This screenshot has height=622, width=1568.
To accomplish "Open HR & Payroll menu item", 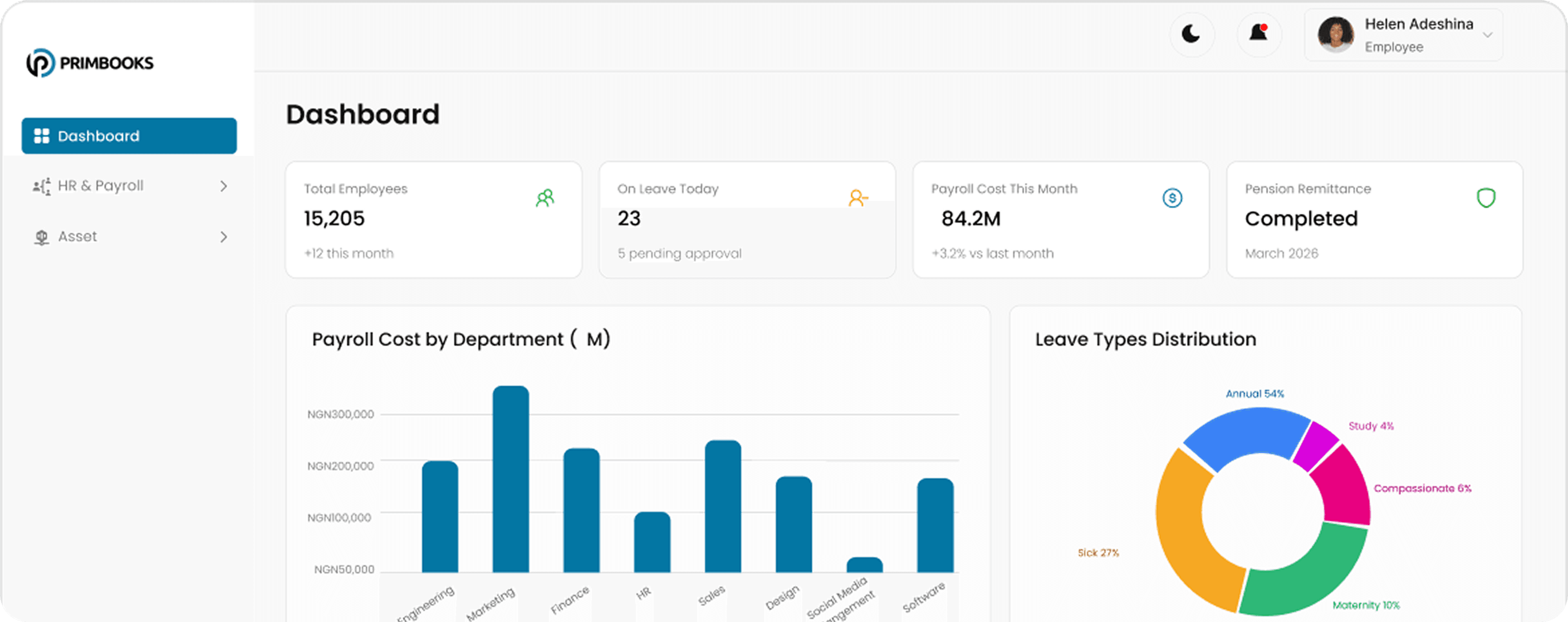I will tap(129, 186).
